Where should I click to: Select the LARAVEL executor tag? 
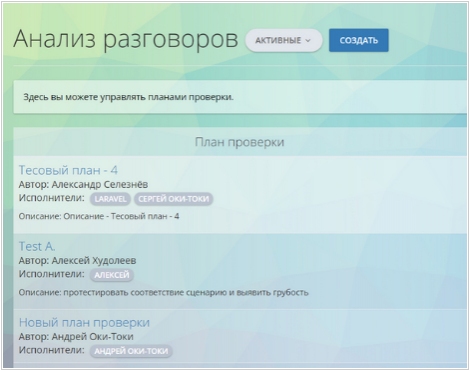[110, 199]
